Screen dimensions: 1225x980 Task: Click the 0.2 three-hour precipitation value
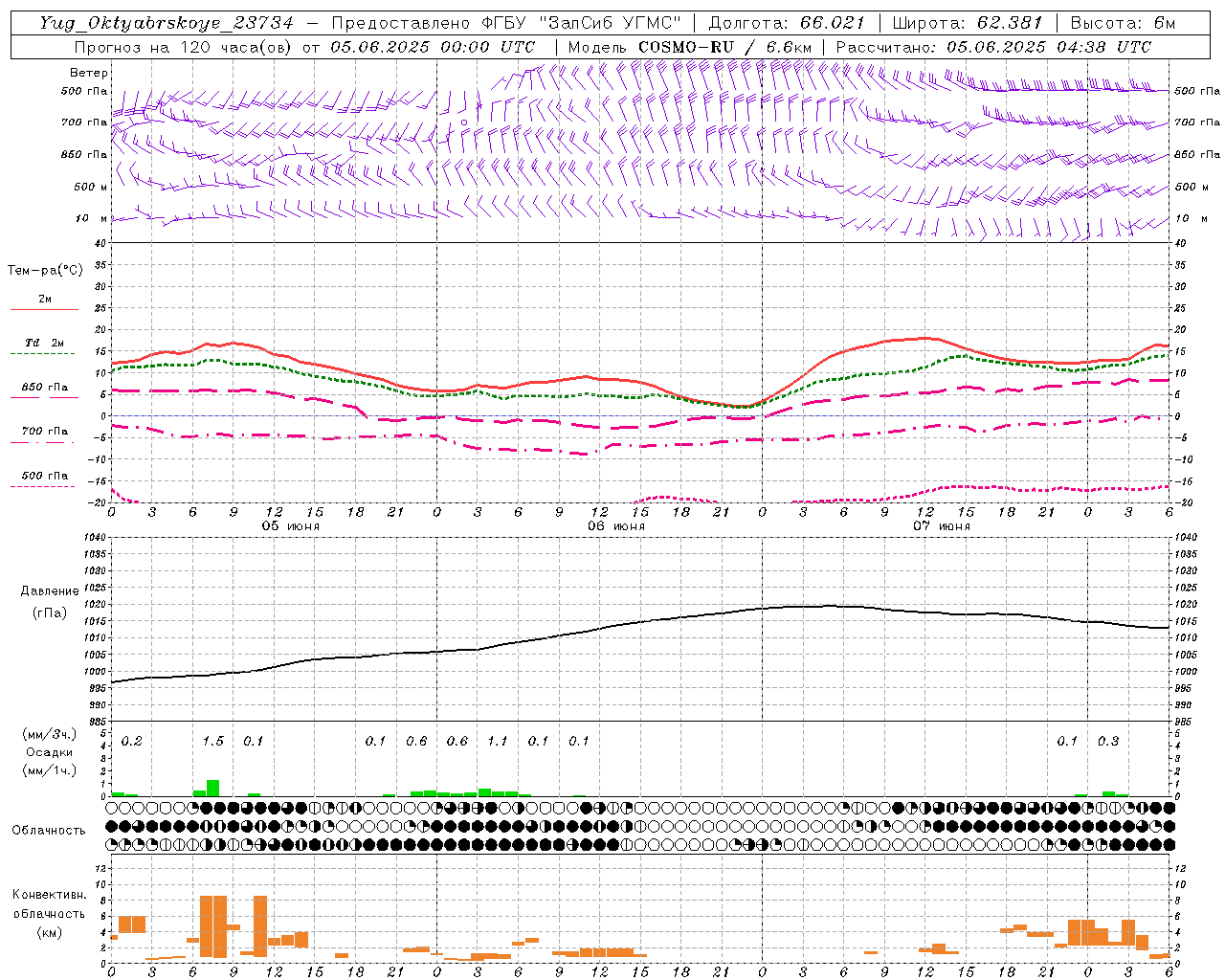pos(131,742)
